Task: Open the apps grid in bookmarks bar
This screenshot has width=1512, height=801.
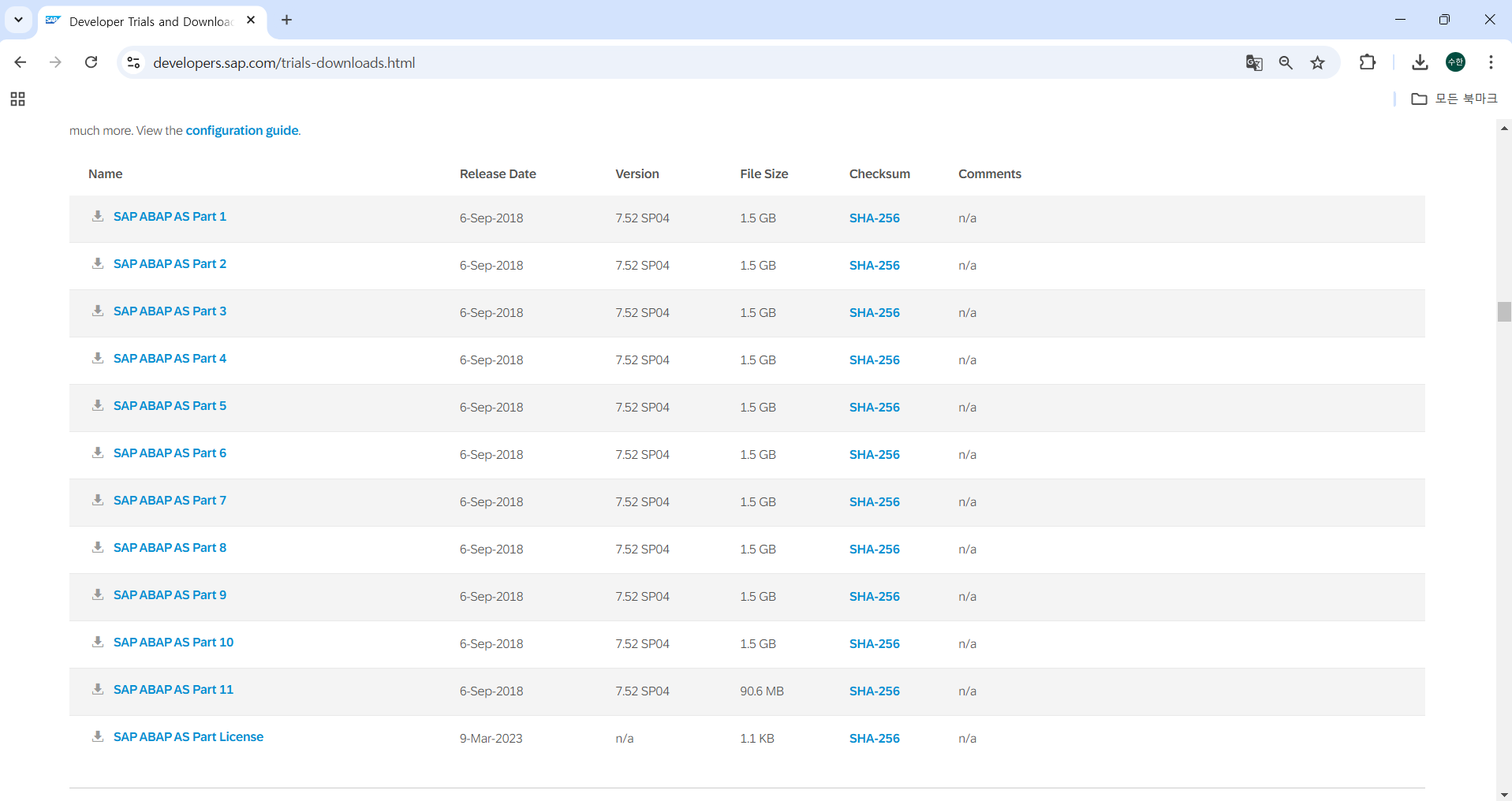Action: point(17,99)
